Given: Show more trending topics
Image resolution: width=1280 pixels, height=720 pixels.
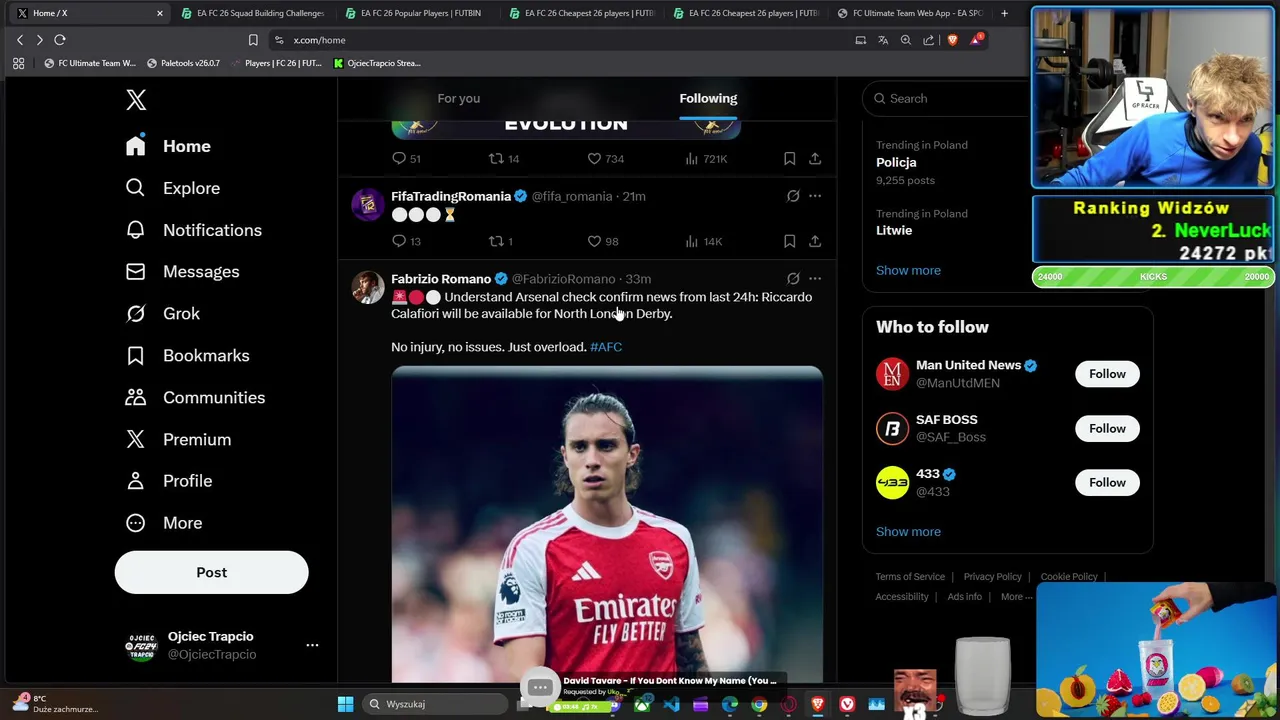Looking at the screenshot, I should [908, 270].
